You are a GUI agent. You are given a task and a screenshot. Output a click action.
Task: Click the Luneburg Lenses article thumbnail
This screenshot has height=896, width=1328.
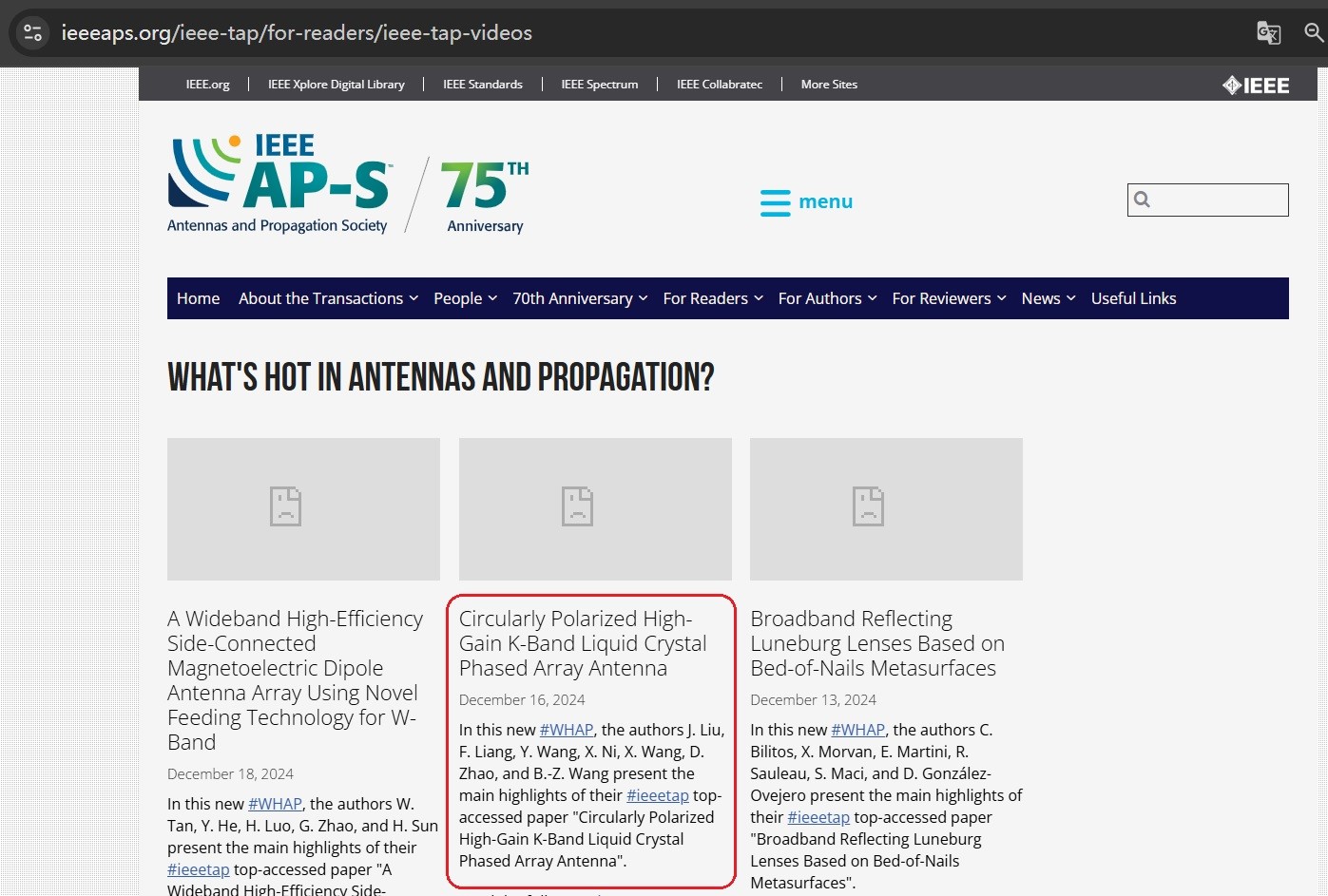(886, 508)
